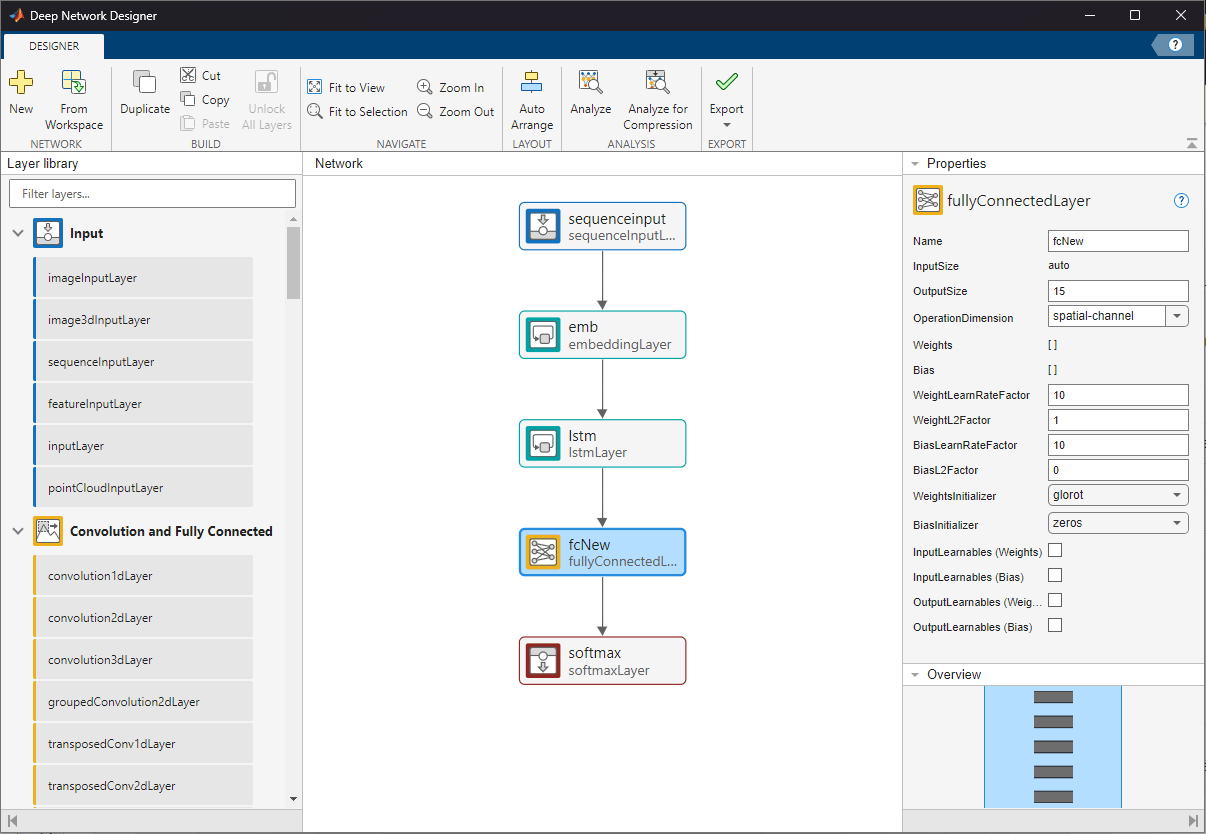Check the OutputLearnables (Bias) box
The image size is (1206, 834).
pyautogui.click(x=1054, y=626)
